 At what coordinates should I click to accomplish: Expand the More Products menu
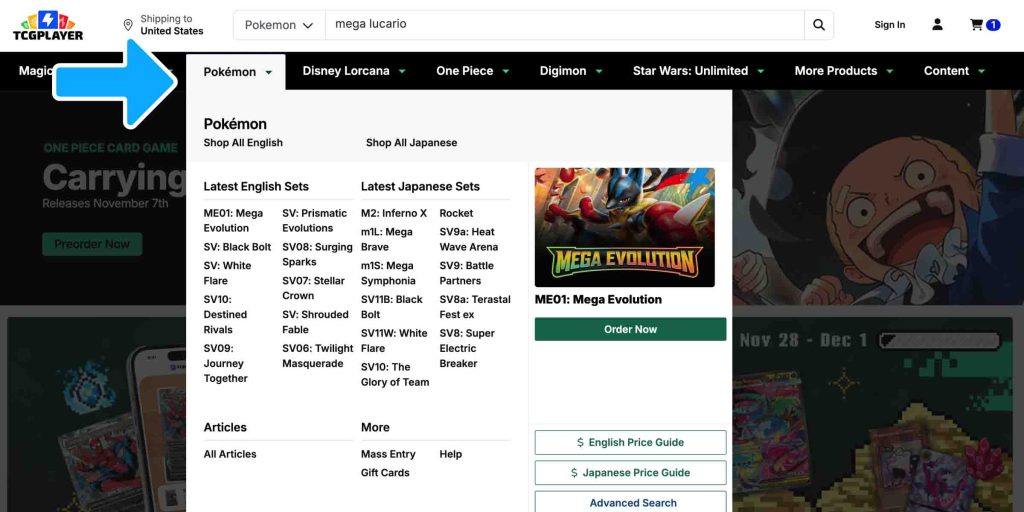844,71
